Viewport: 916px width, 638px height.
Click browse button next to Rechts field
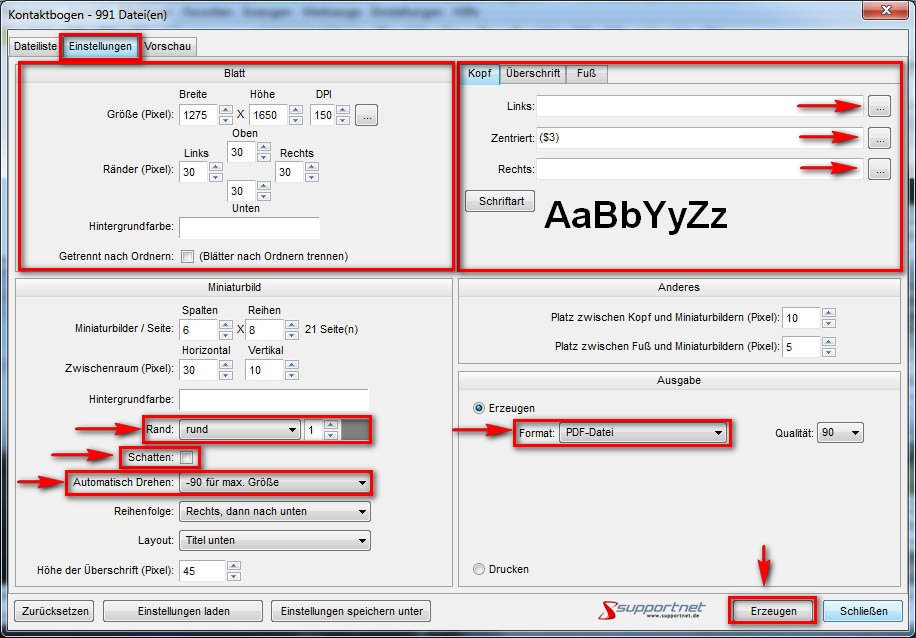[x=878, y=170]
